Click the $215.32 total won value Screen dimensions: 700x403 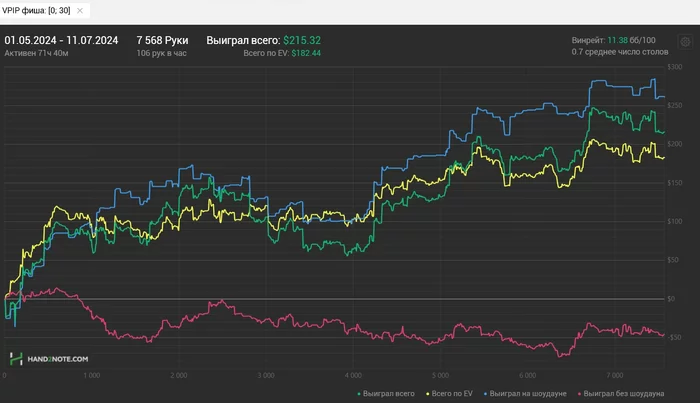302,41
